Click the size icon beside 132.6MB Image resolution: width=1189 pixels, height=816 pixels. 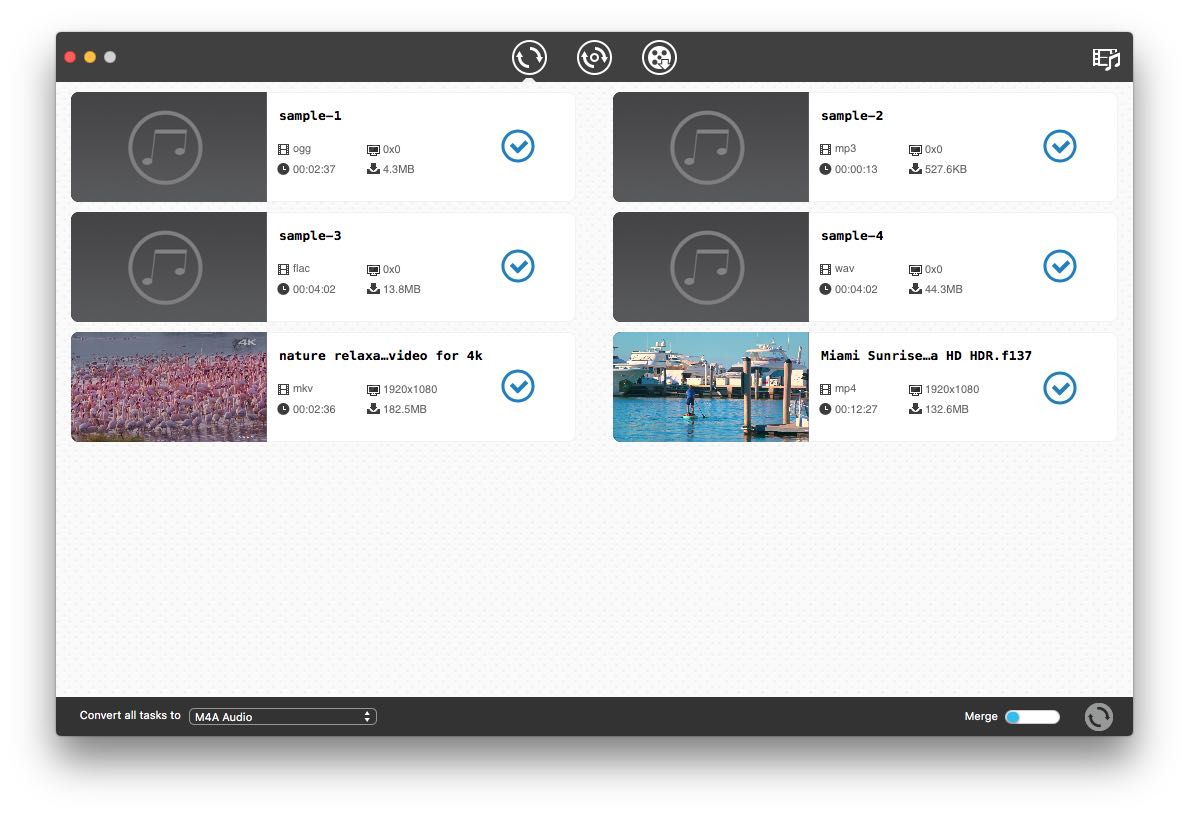coord(915,408)
